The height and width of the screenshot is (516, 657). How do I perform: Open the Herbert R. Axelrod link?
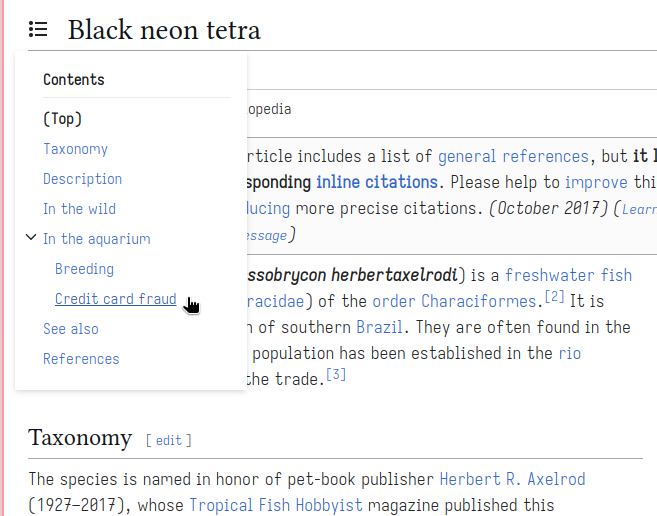pos(512,479)
